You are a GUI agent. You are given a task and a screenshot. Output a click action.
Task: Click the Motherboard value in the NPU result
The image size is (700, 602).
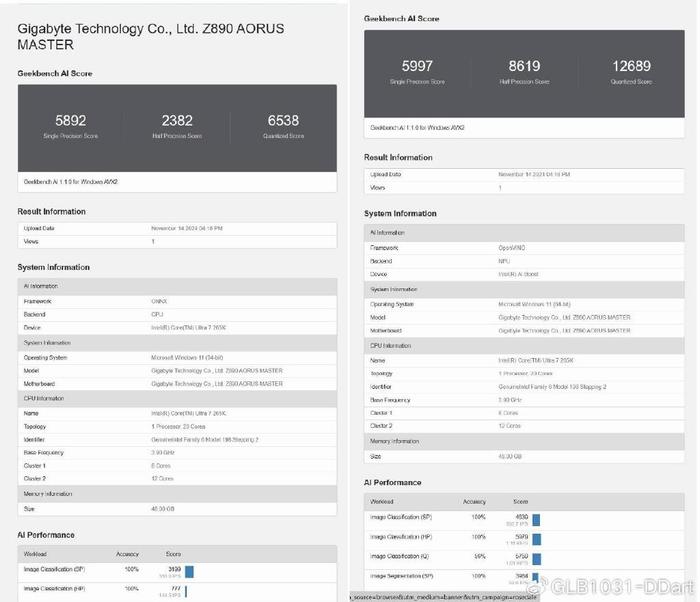coord(564,331)
